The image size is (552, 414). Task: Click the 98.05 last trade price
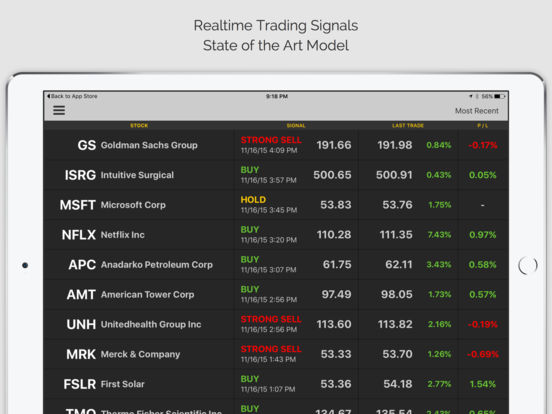point(397,295)
